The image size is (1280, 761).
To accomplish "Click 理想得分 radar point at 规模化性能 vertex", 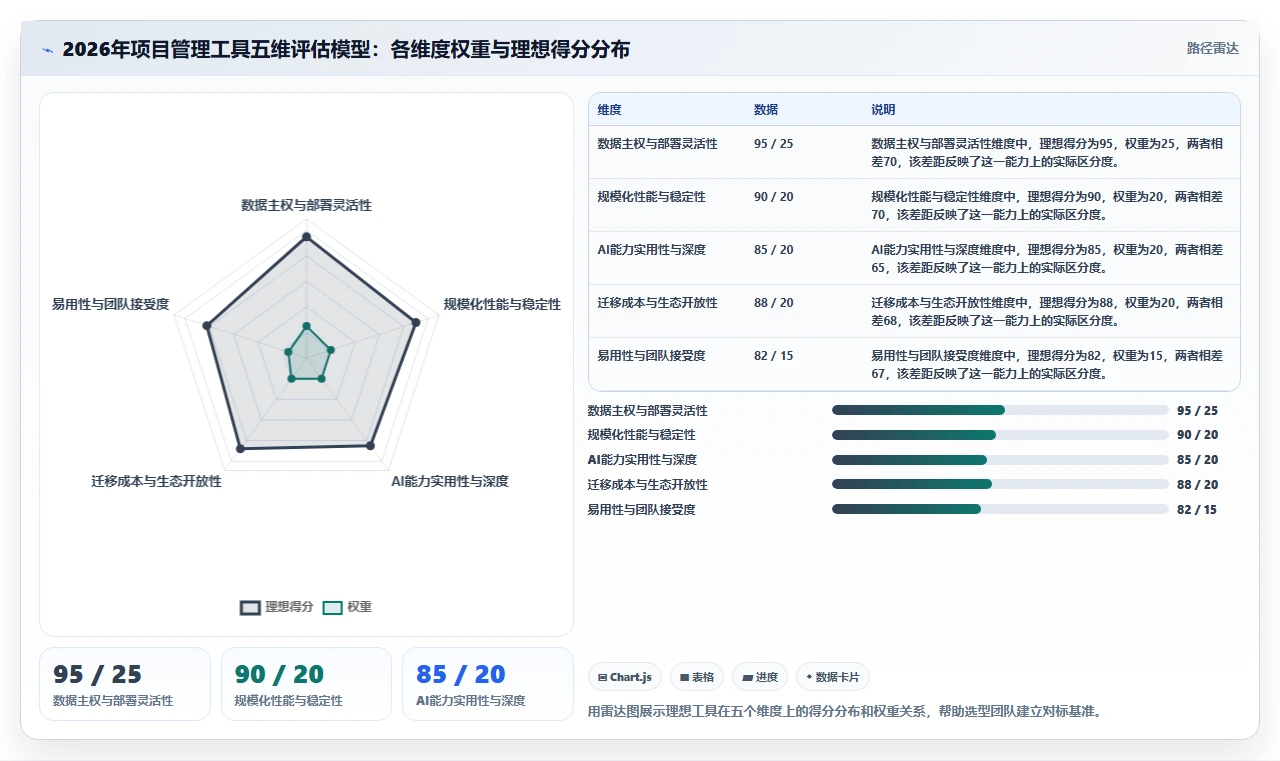I will point(416,321).
